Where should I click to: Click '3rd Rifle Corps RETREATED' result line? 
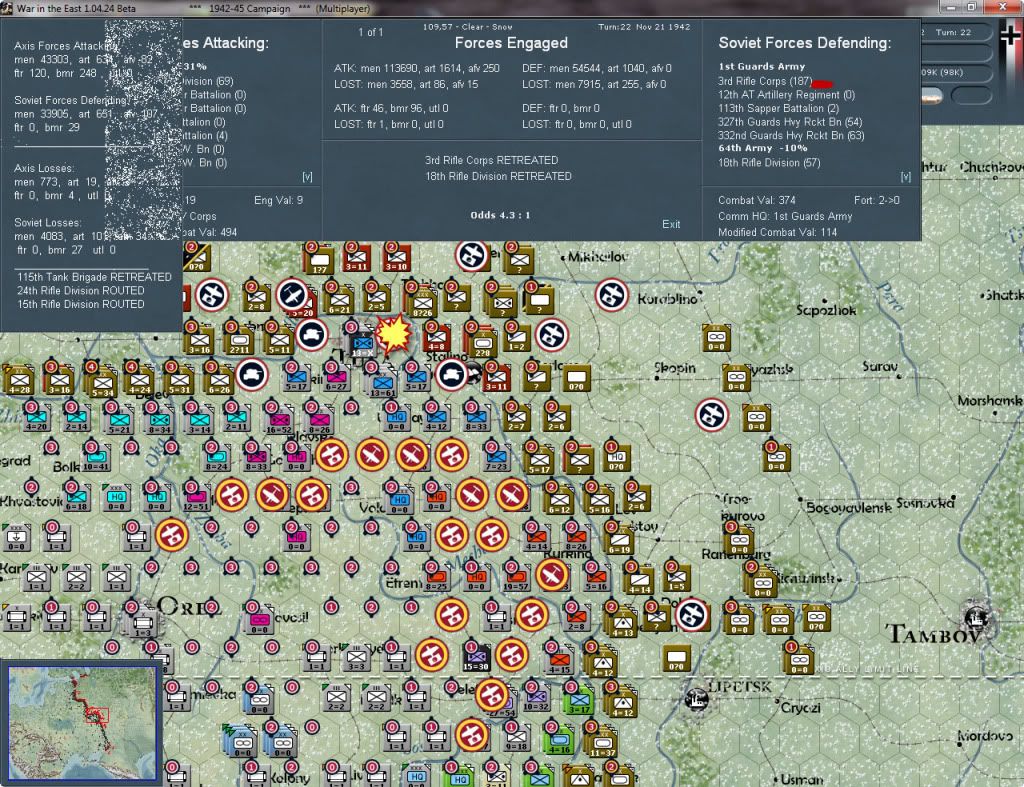491,160
